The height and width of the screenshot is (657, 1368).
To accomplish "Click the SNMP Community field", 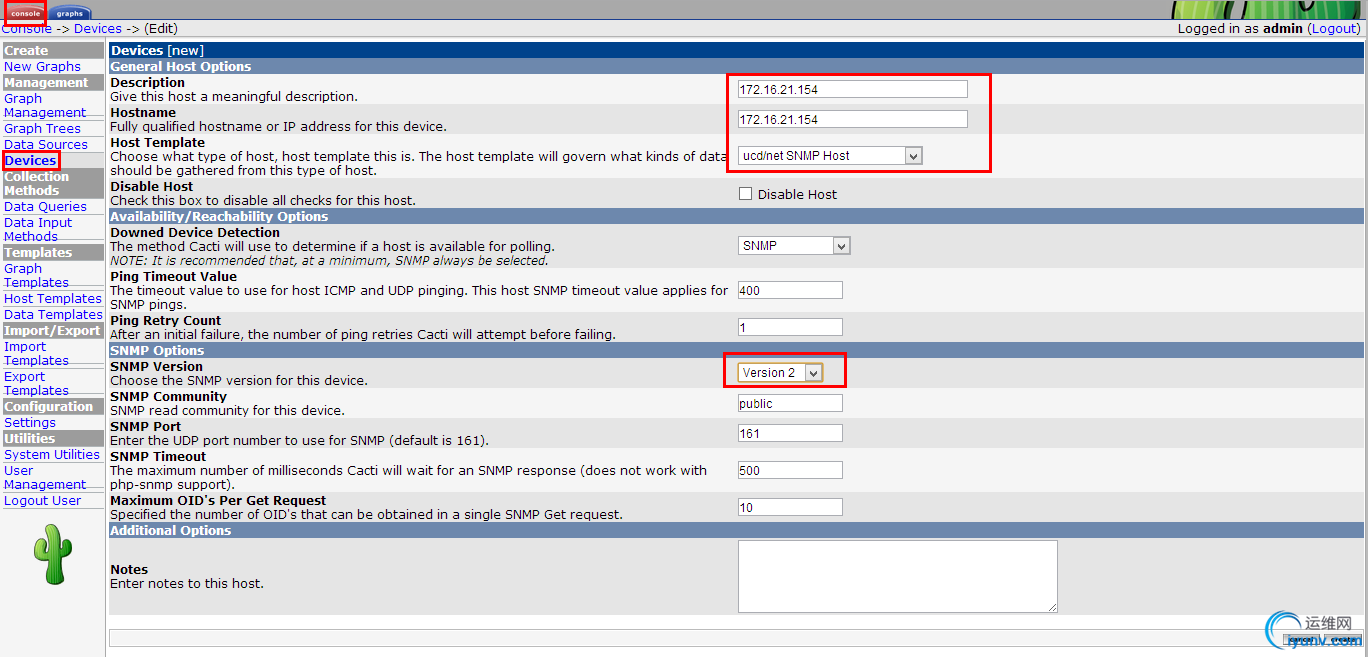I will click(790, 403).
